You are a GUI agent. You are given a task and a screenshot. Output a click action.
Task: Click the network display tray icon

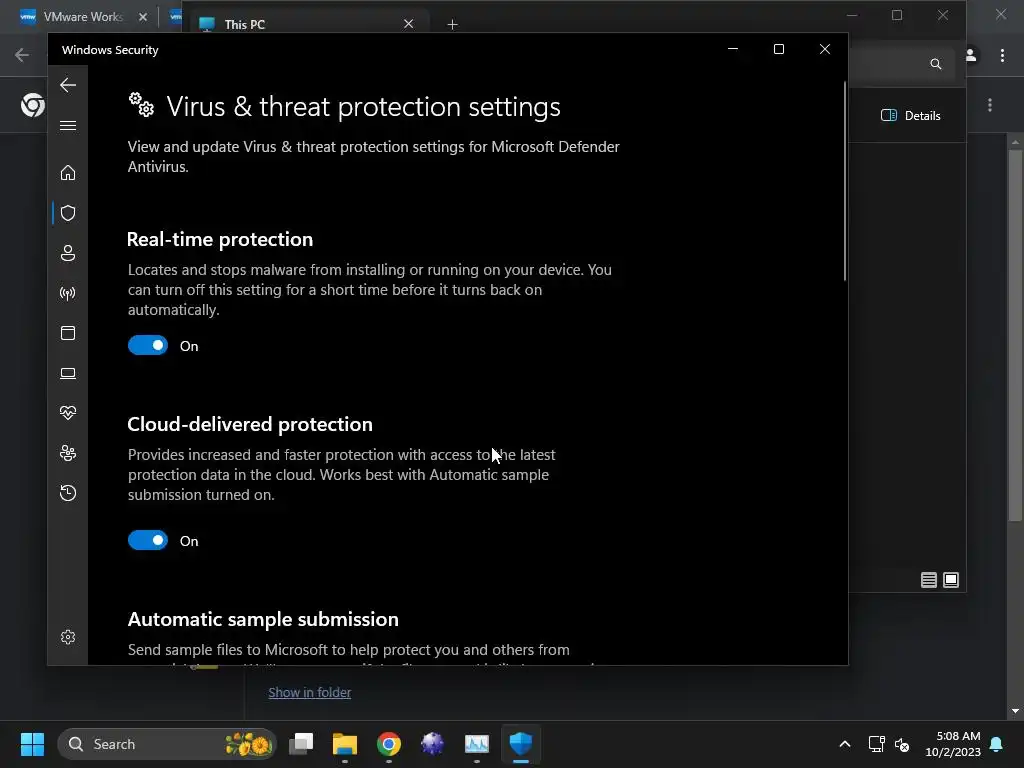[876, 744]
